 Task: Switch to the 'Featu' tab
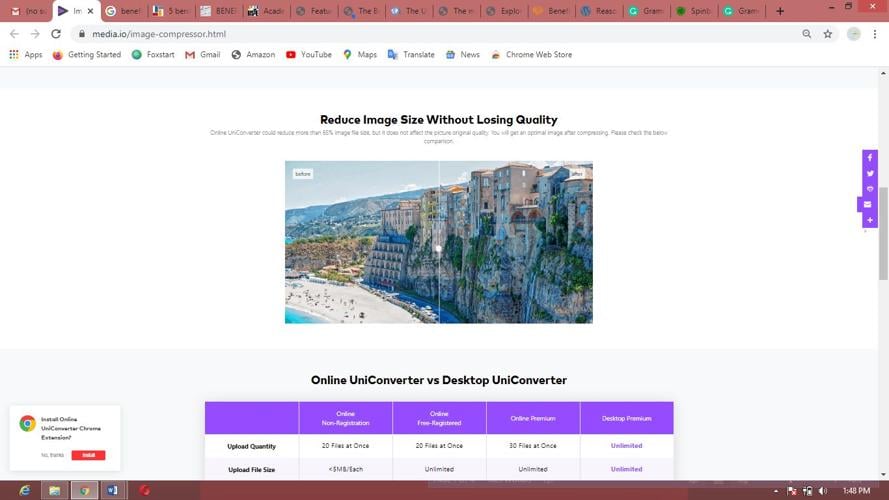[314, 11]
